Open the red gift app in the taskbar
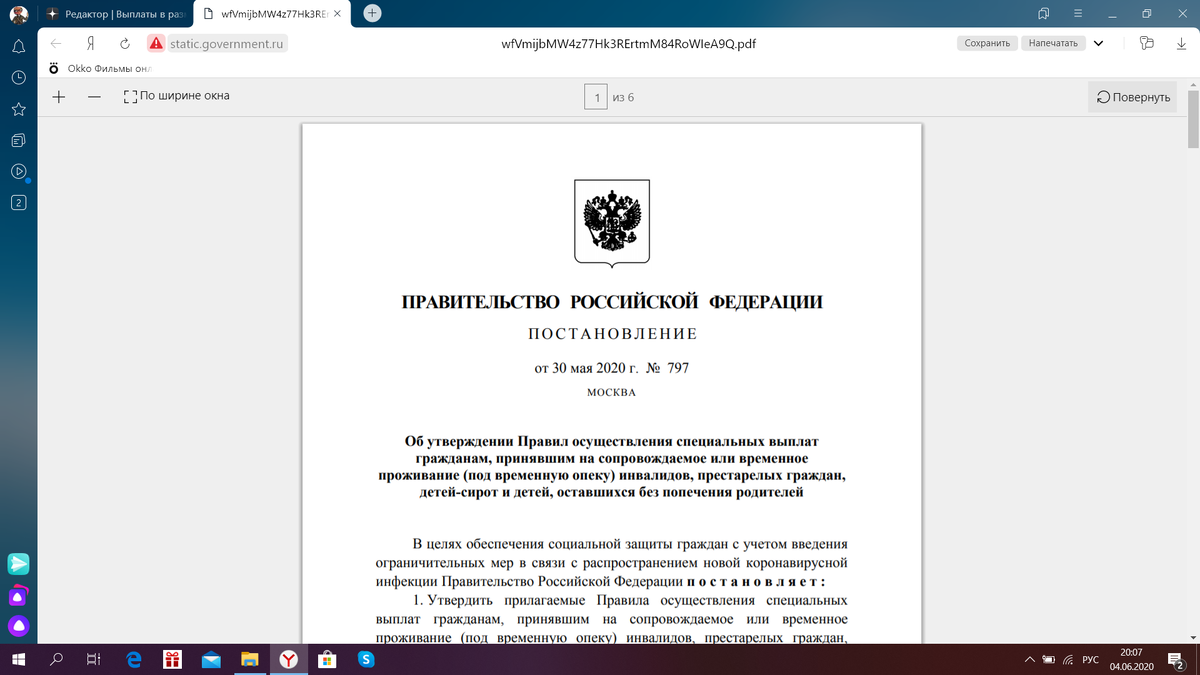Screen dimensions: 1200x675 pos(172,659)
